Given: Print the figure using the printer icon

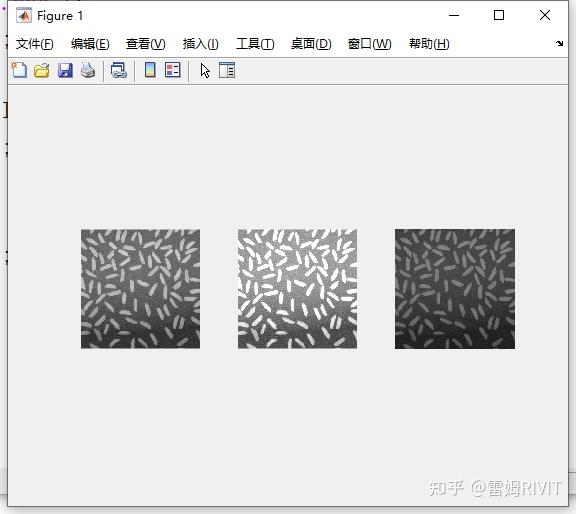Looking at the screenshot, I should tap(88, 70).
